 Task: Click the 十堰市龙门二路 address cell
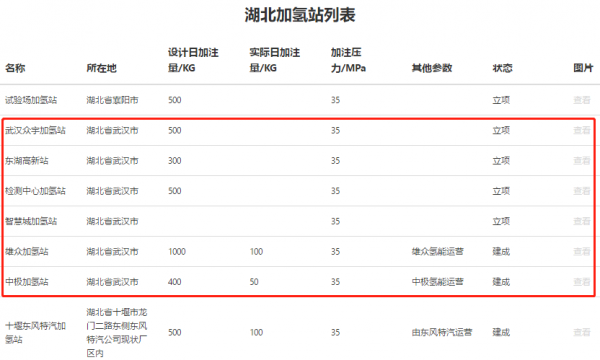tap(117, 332)
